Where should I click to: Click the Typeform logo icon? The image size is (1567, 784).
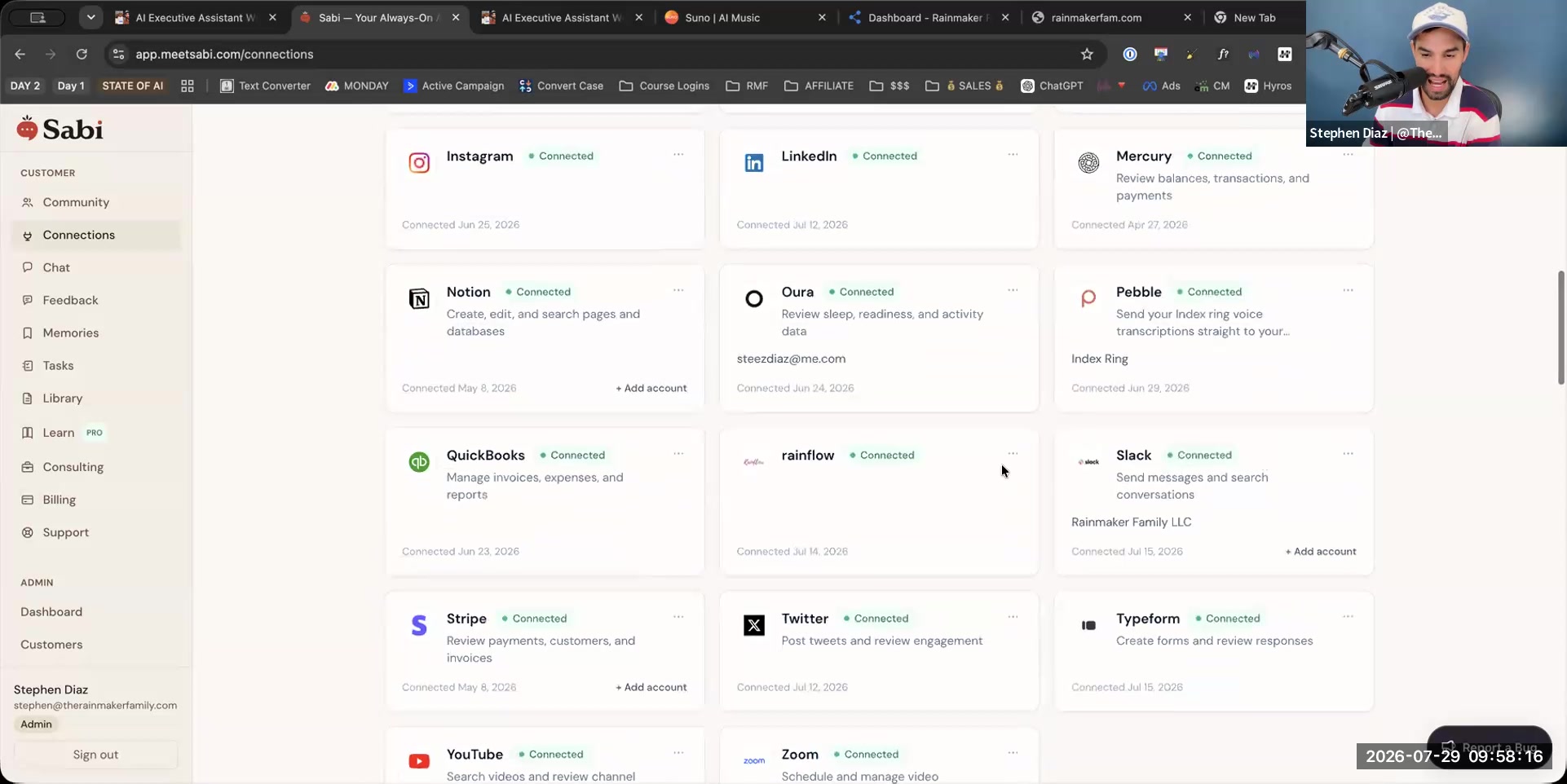click(1088, 625)
